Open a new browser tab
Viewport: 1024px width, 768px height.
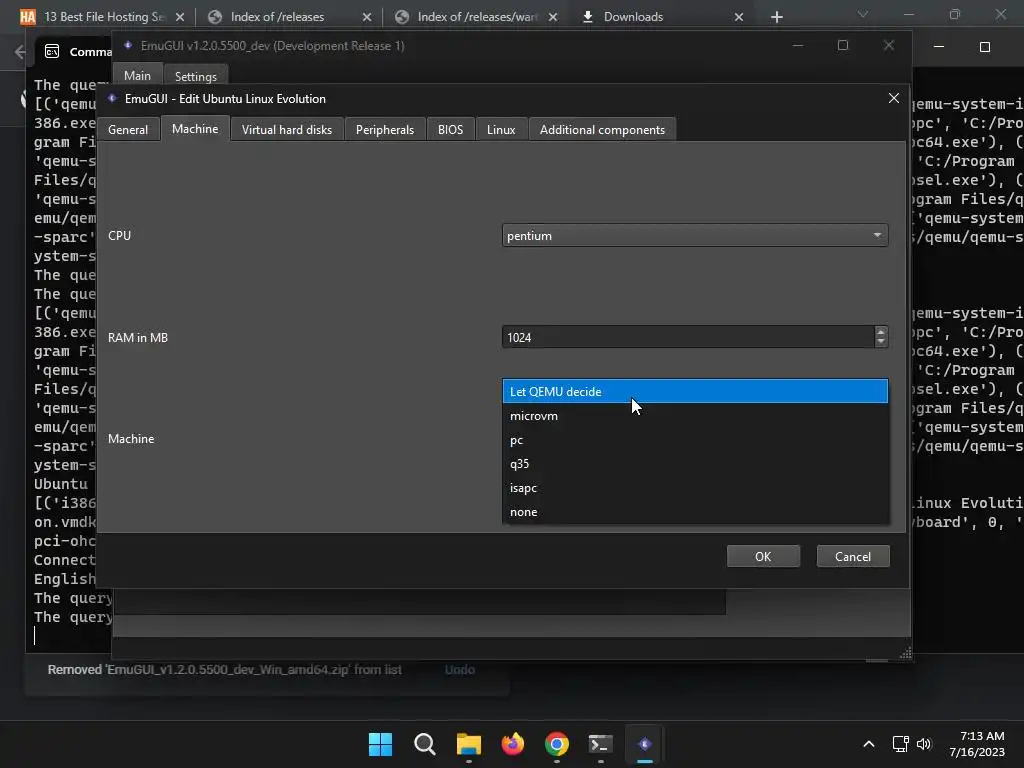(x=776, y=17)
